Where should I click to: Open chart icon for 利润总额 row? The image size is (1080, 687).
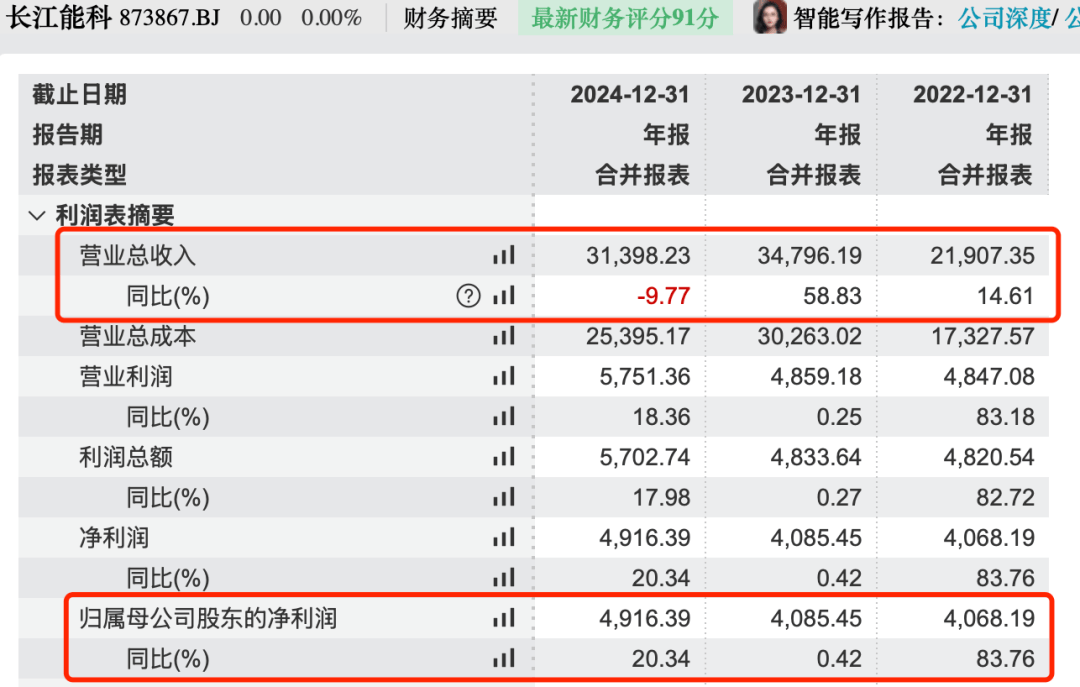click(503, 457)
